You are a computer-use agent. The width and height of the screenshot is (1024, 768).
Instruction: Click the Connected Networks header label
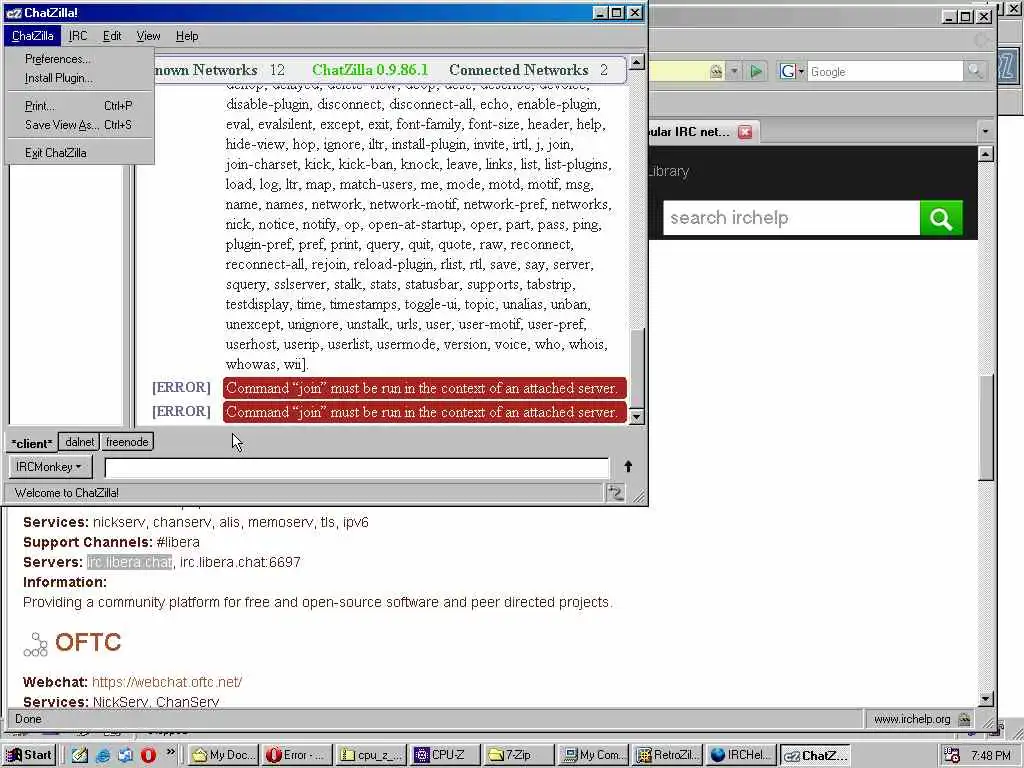coord(519,70)
